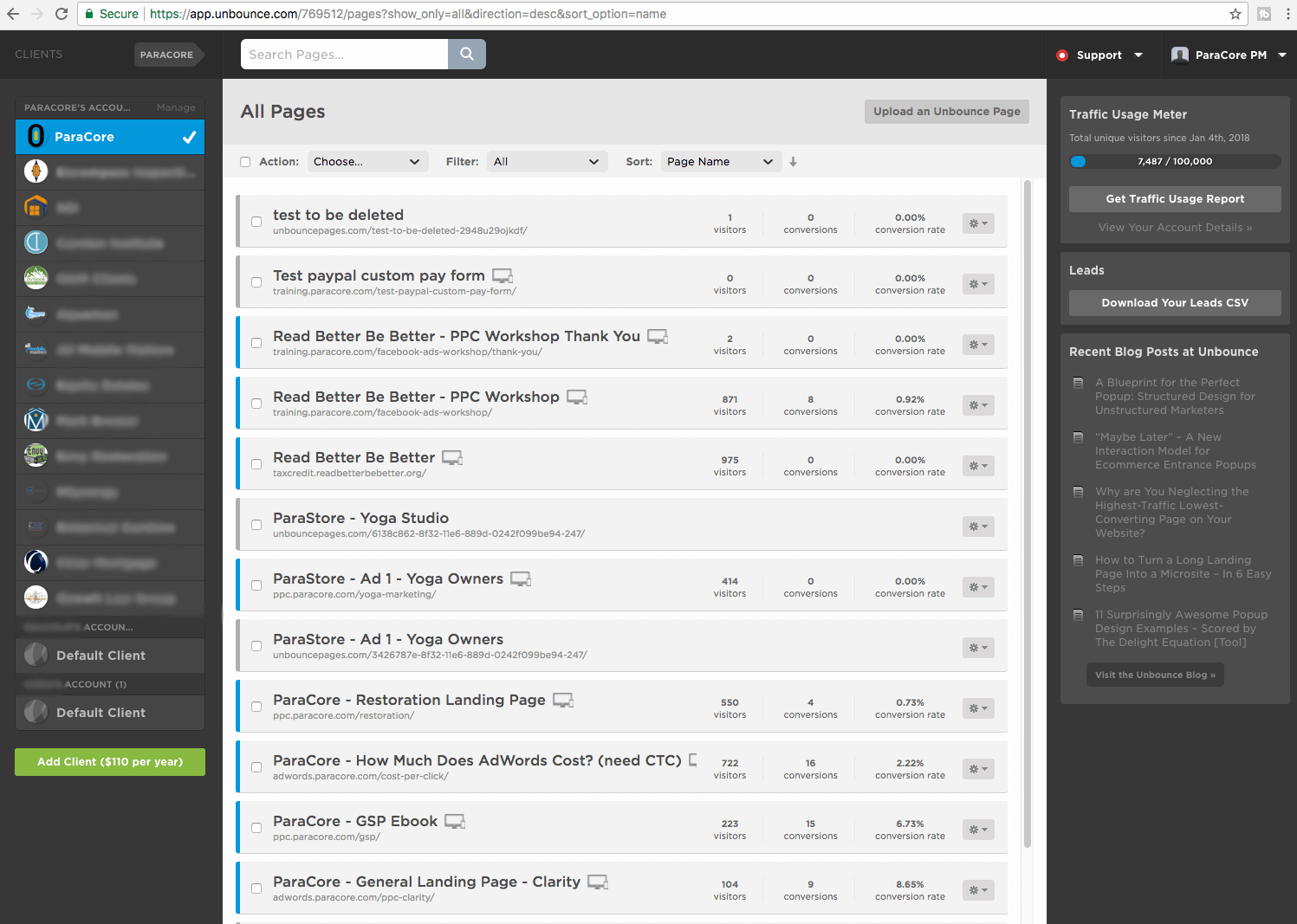Open the Sort 'Page Name' dropdown
Image resolution: width=1297 pixels, height=924 pixels.
721,162
